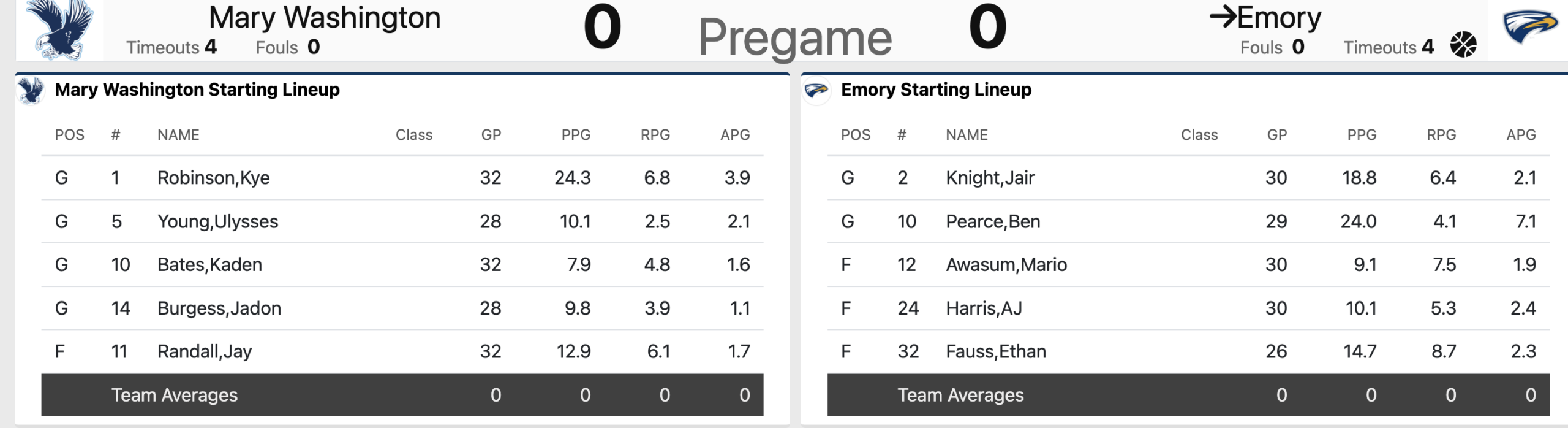Click the possession arrow beside Emory name
Viewport: 1568px width, 428px height.
coord(1223,17)
